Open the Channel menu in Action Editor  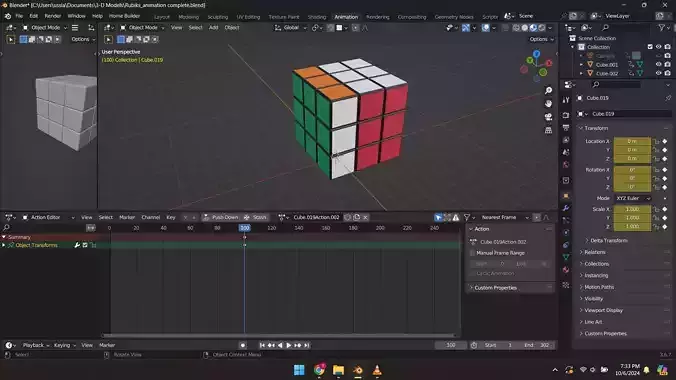pos(150,217)
